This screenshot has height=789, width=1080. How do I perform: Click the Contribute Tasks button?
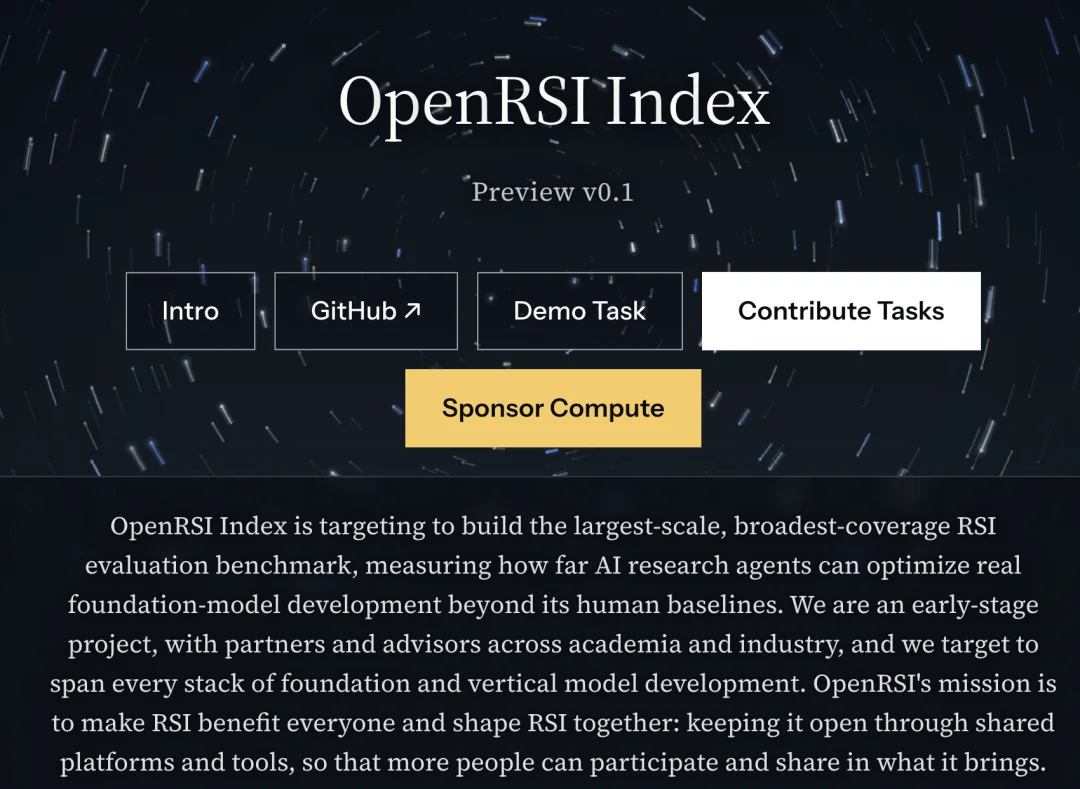tap(841, 311)
